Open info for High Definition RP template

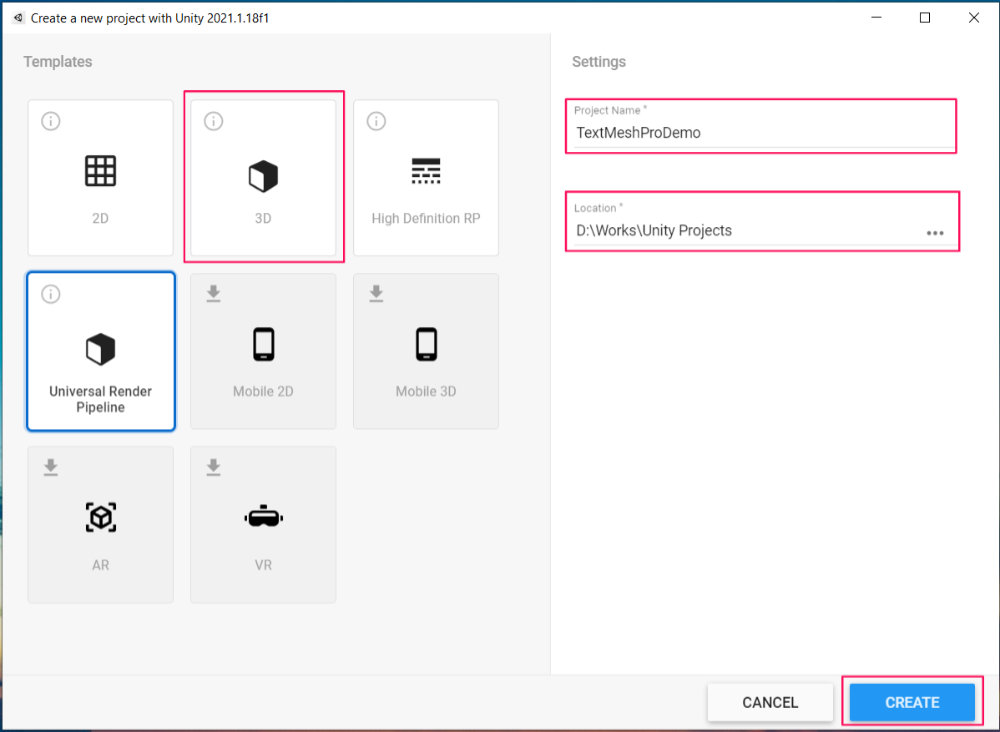click(x=376, y=121)
